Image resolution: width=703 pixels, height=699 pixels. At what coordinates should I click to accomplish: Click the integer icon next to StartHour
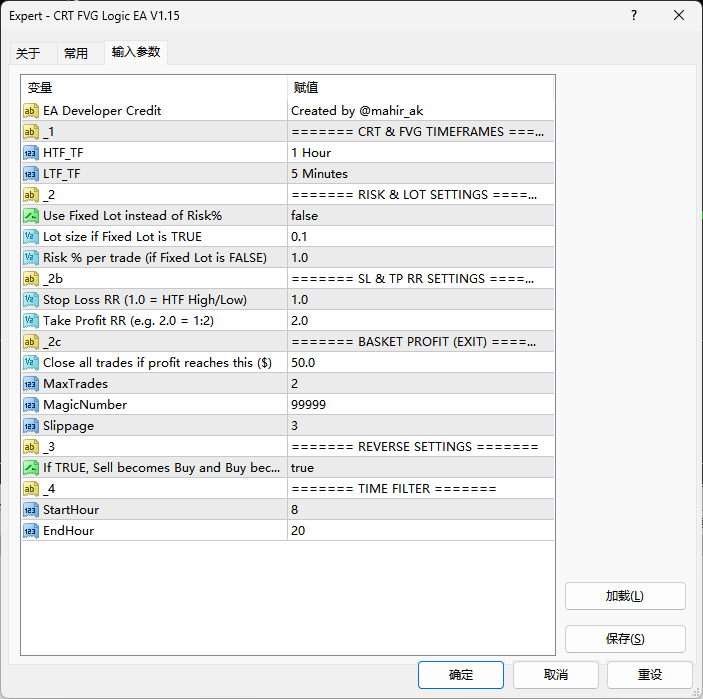pyautogui.click(x=31, y=510)
